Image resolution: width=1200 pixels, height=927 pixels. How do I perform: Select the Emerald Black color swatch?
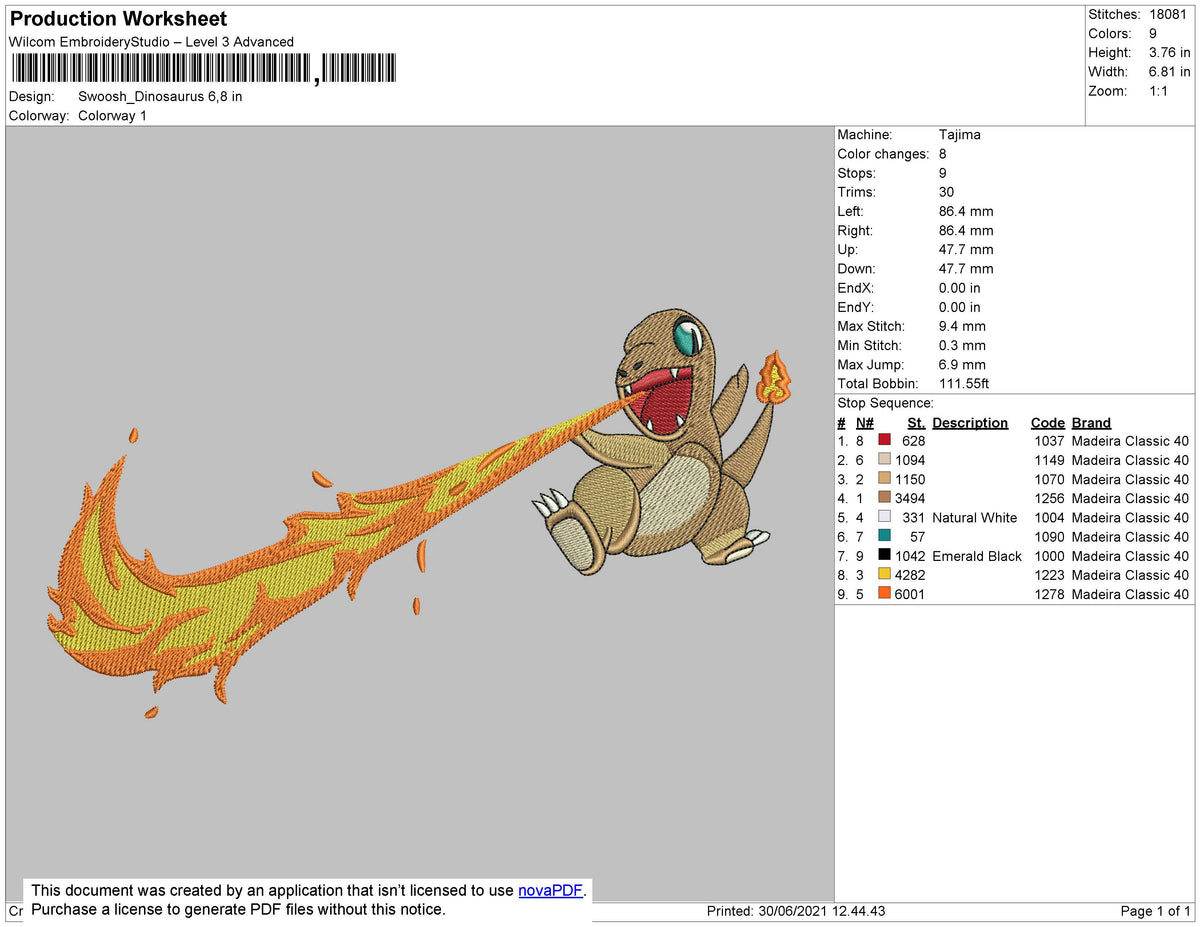click(884, 555)
